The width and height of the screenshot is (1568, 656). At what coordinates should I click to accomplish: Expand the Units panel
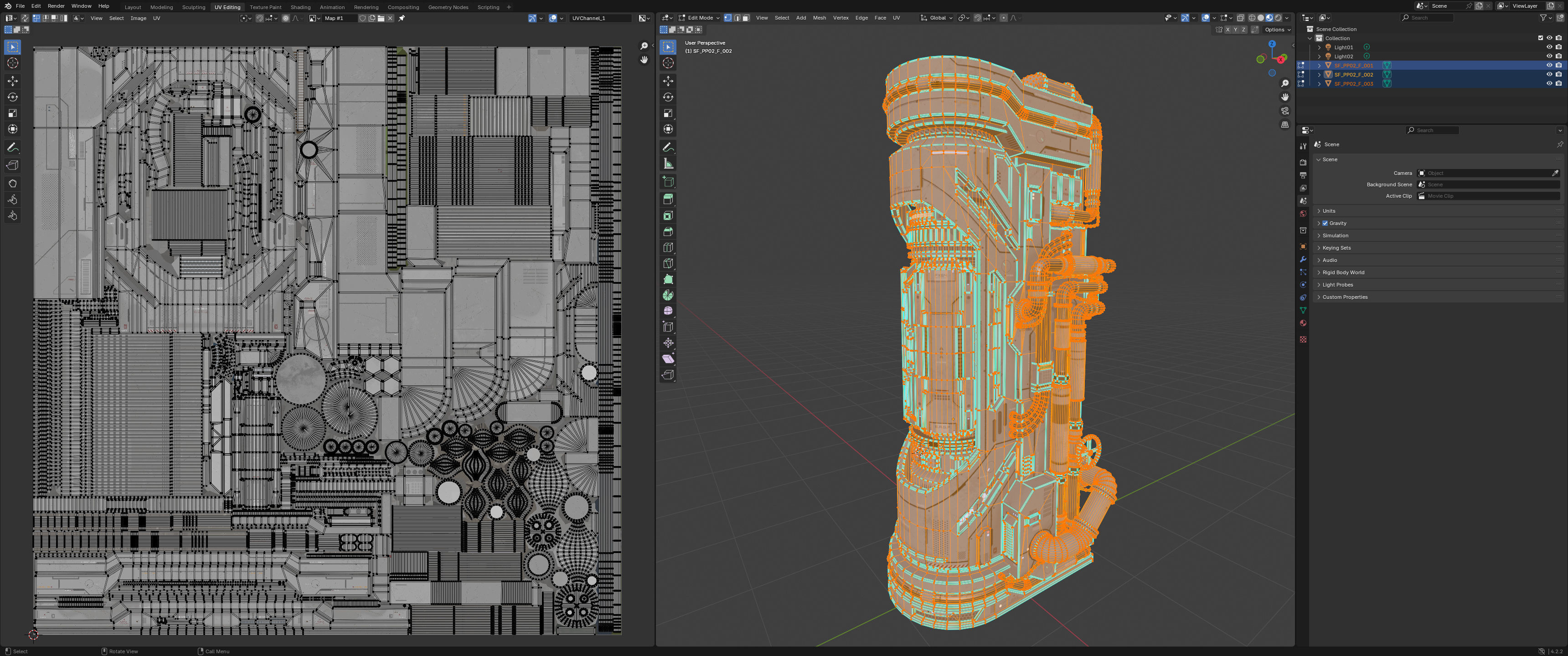[1329, 211]
